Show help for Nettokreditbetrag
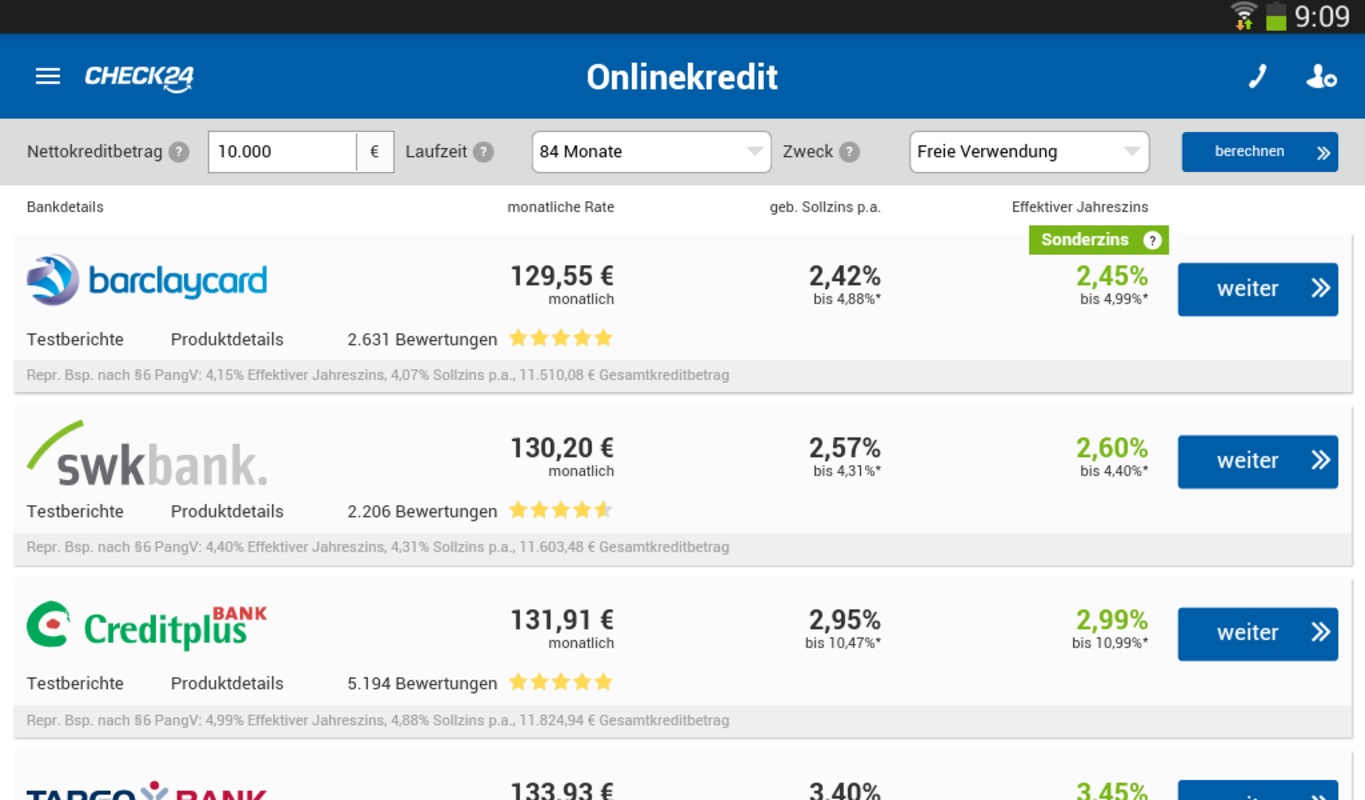This screenshot has height=800, width=1365. point(179,152)
